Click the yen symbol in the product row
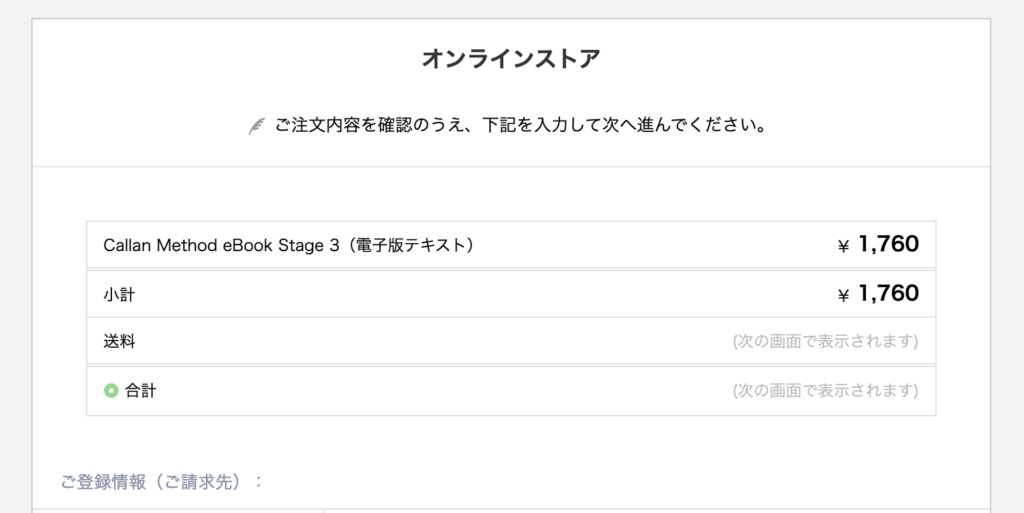Viewport: 1024px width, 513px height. tap(844, 246)
